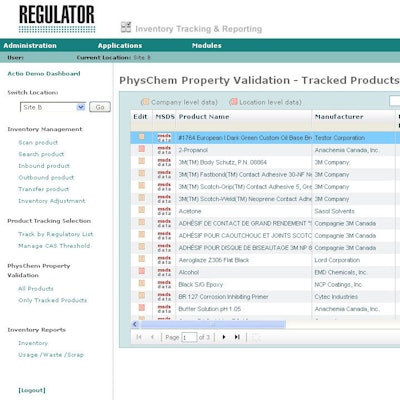This screenshot has width=400, height=400.
Task: Open the Modules menu
Action: pos(207,45)
